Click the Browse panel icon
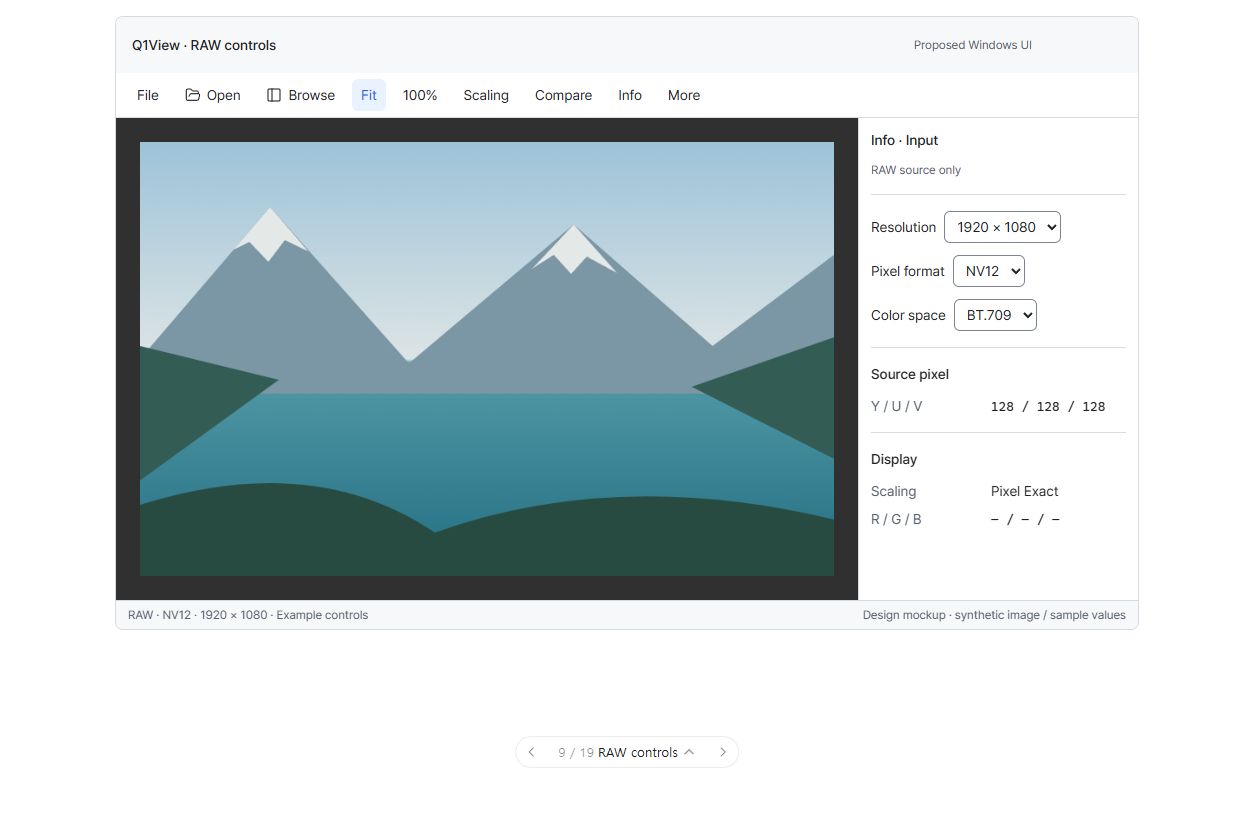Viewport: 1254px width, 828px height. (274, 95)
